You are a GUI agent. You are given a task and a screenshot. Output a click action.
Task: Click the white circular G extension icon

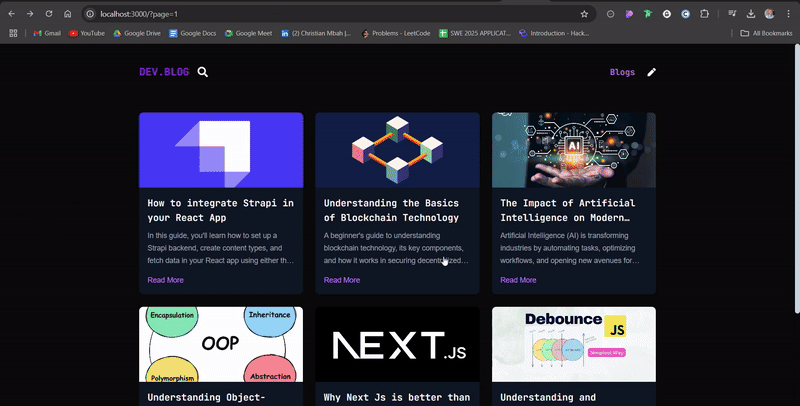(667, 14)
